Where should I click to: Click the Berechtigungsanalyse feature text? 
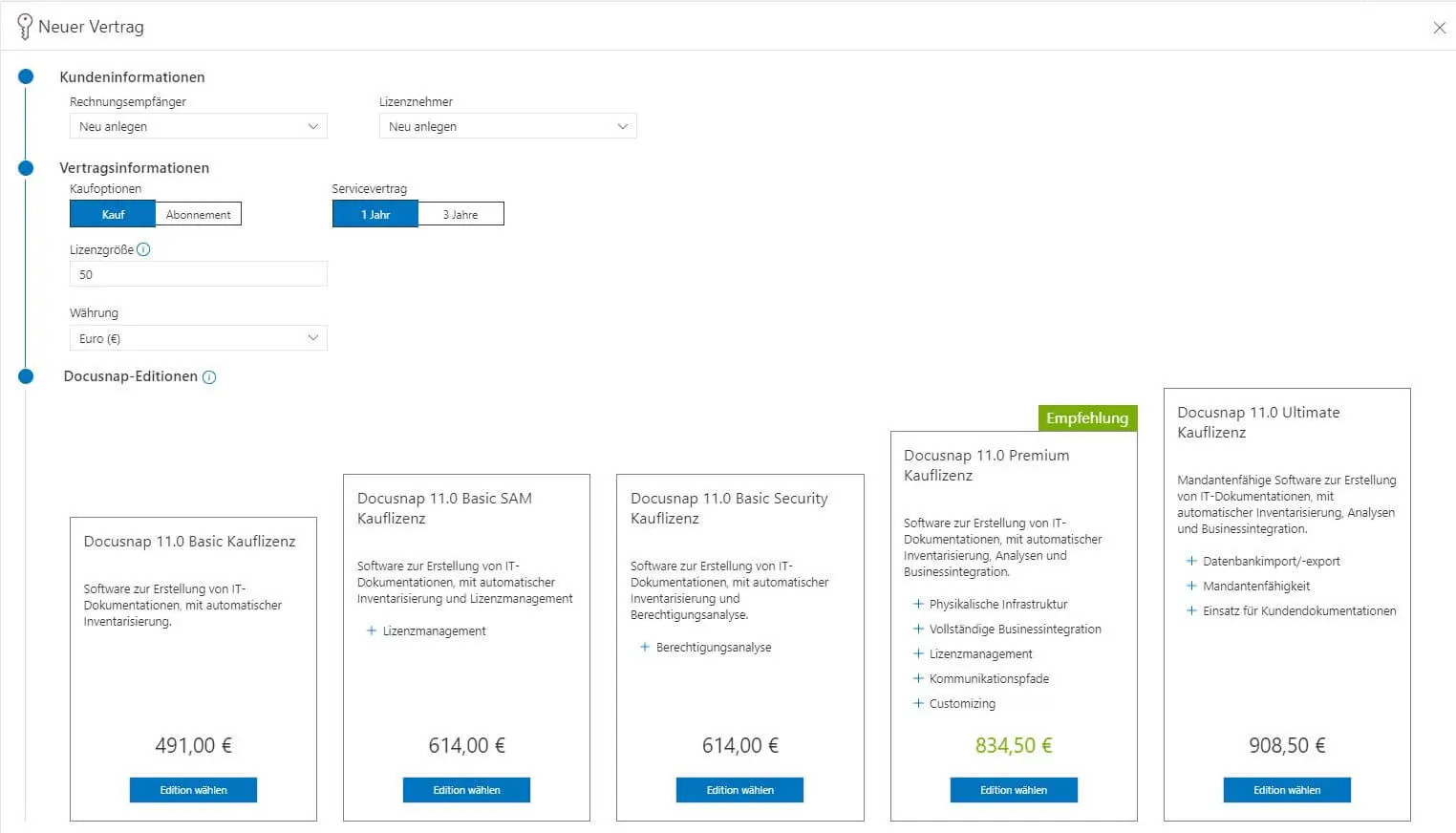pyautogui.click(x=714, y=648)
